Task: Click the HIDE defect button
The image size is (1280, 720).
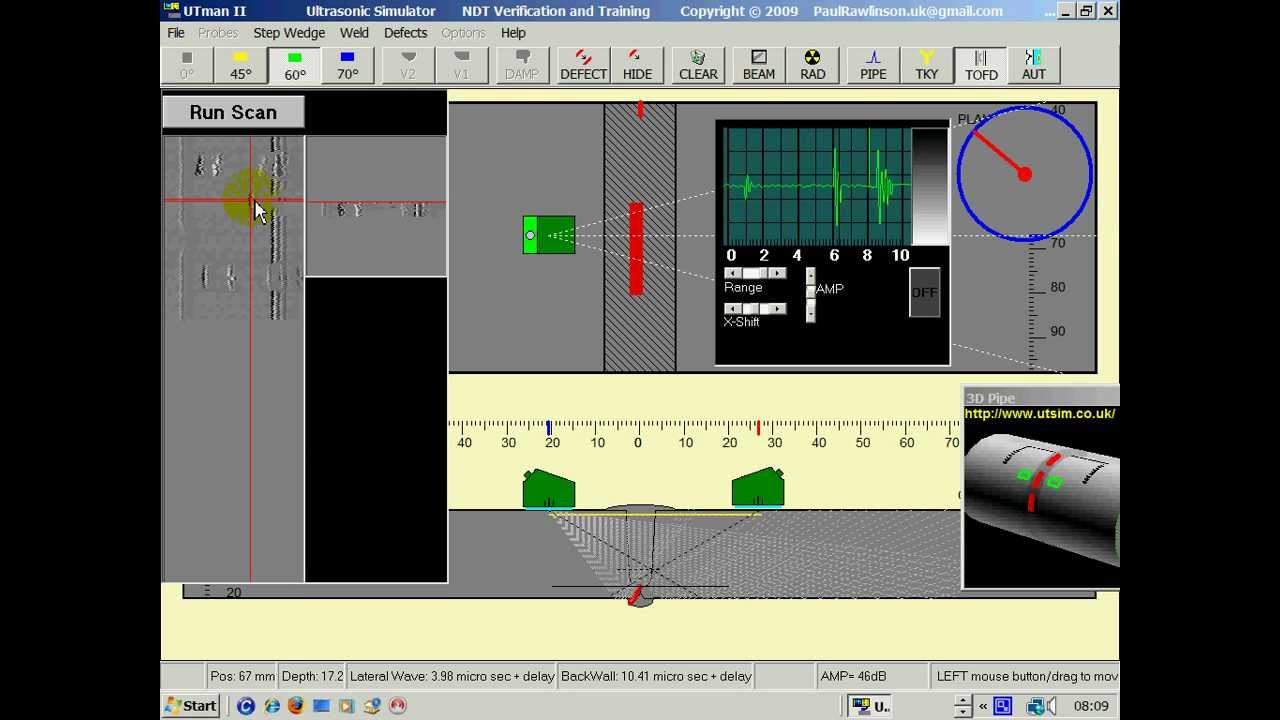Action: point(637,65)
